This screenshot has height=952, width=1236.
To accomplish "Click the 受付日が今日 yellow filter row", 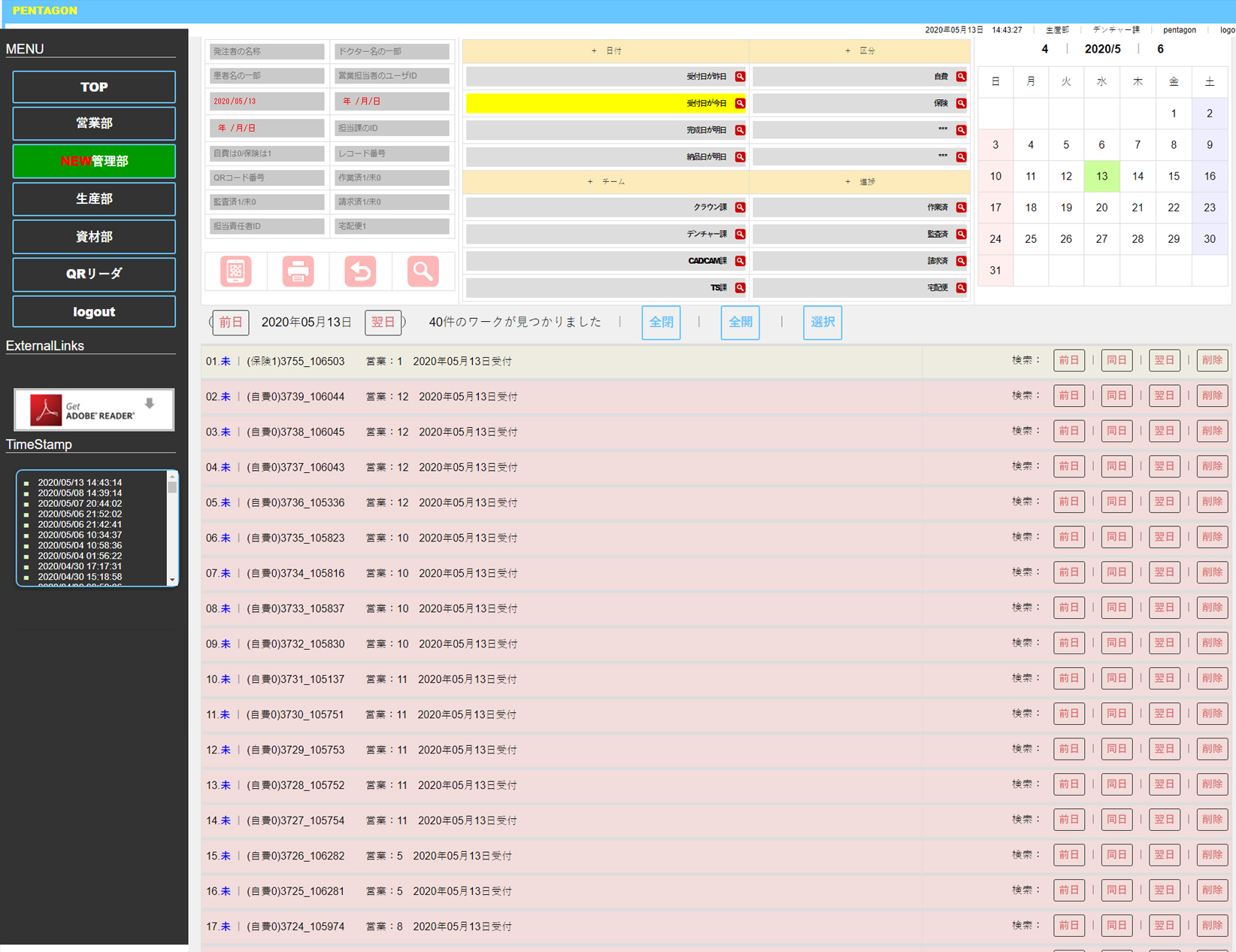I will tap(606, 104).
